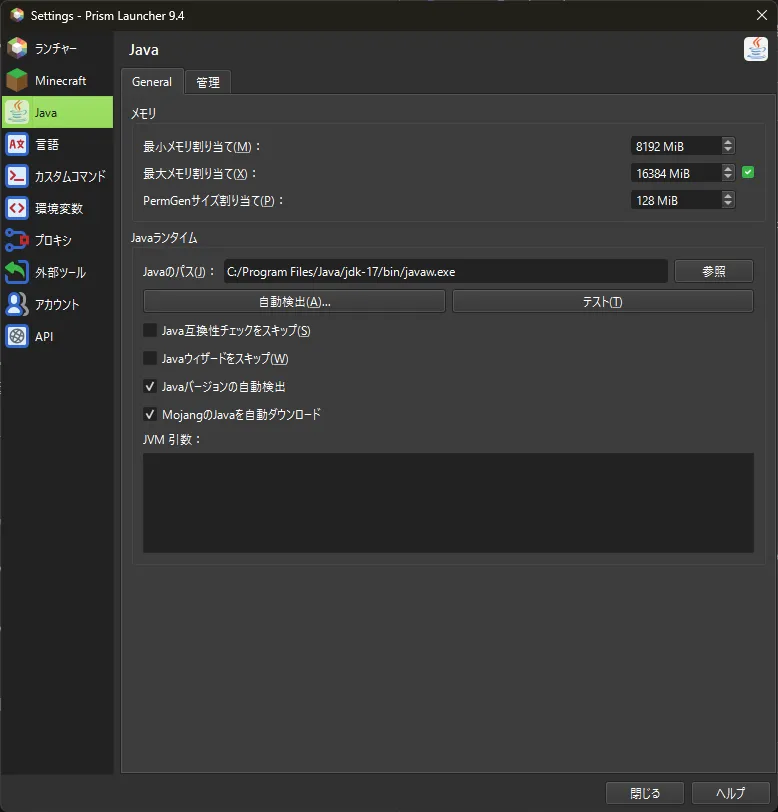778x812 pixels.
Task: Decrease the PermGenサイズ value
Action: pyautogui.click(x=728, y=204)
